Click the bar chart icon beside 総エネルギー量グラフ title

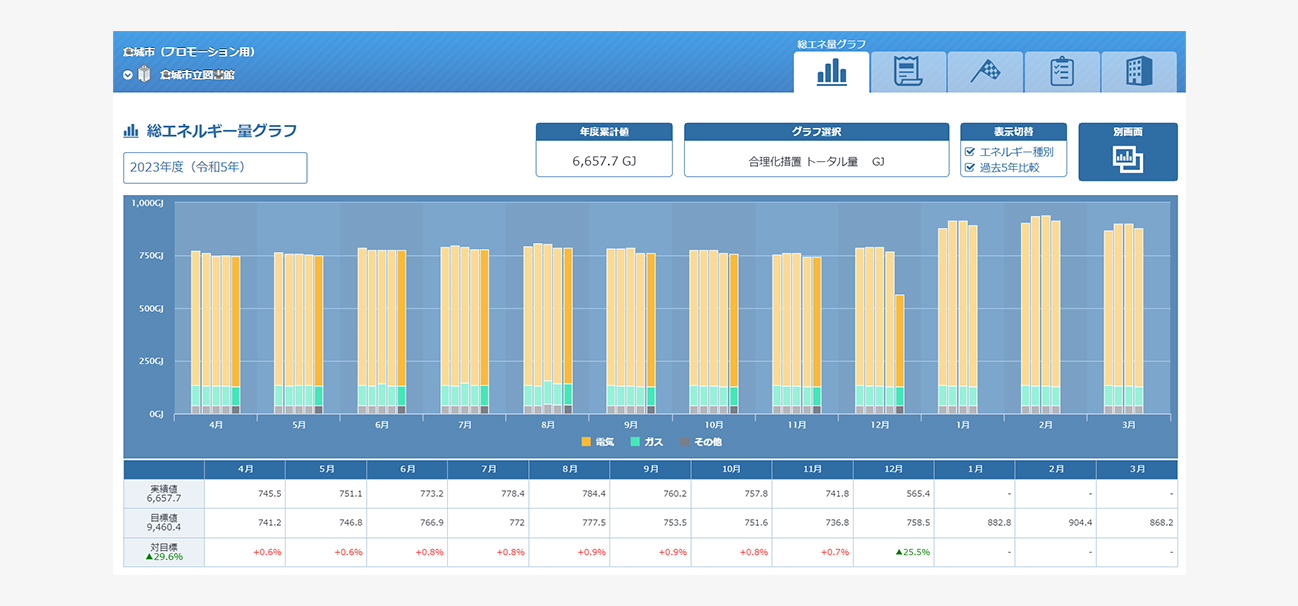pos(130,131)
